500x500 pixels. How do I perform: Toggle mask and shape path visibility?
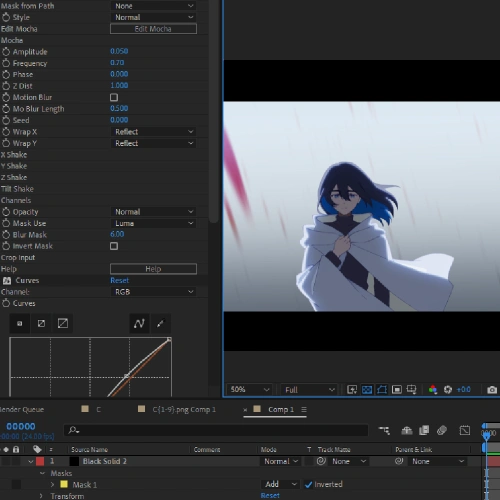coord(382,389)
